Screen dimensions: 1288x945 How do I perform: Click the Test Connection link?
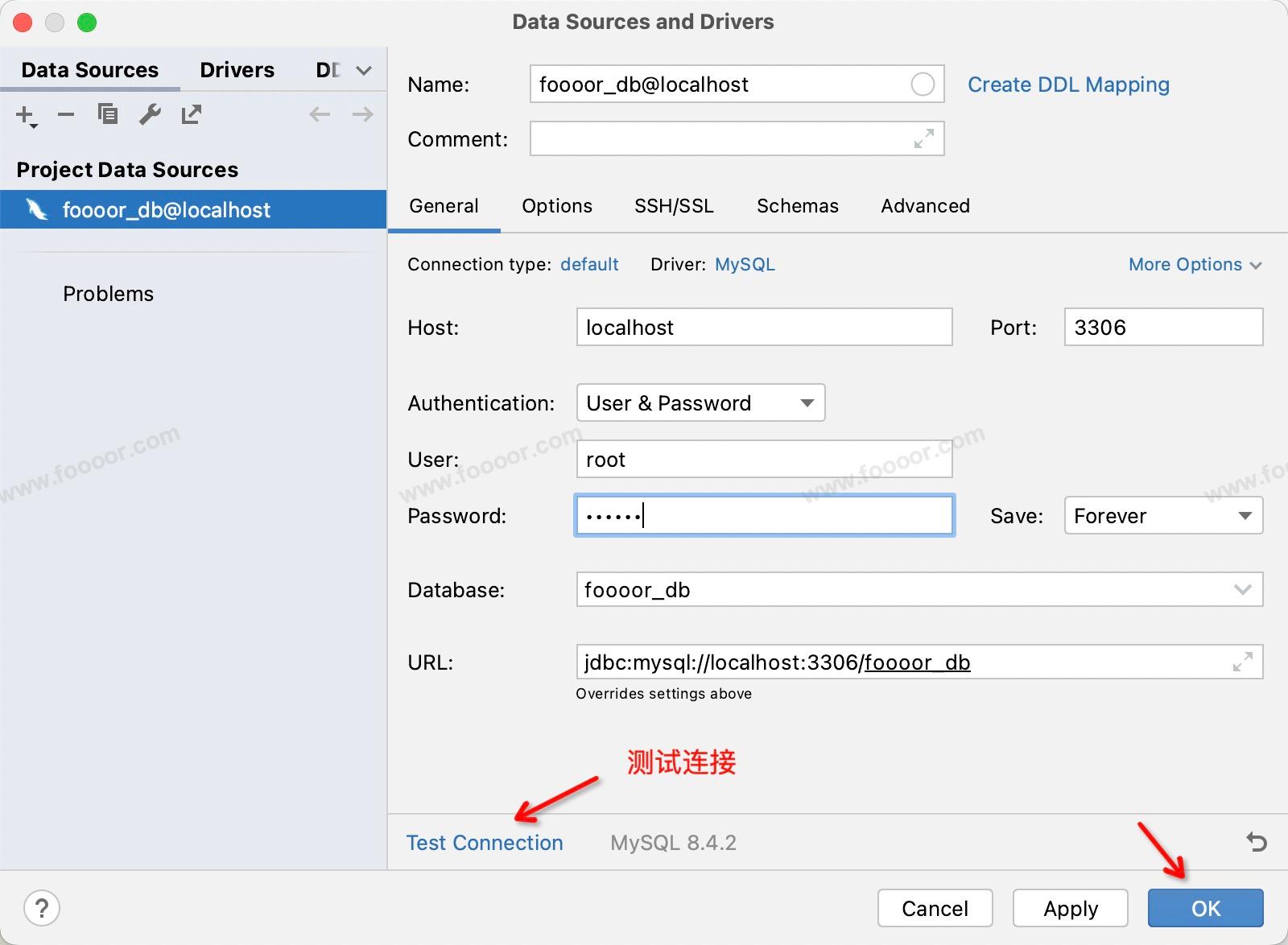pos(485,843)
